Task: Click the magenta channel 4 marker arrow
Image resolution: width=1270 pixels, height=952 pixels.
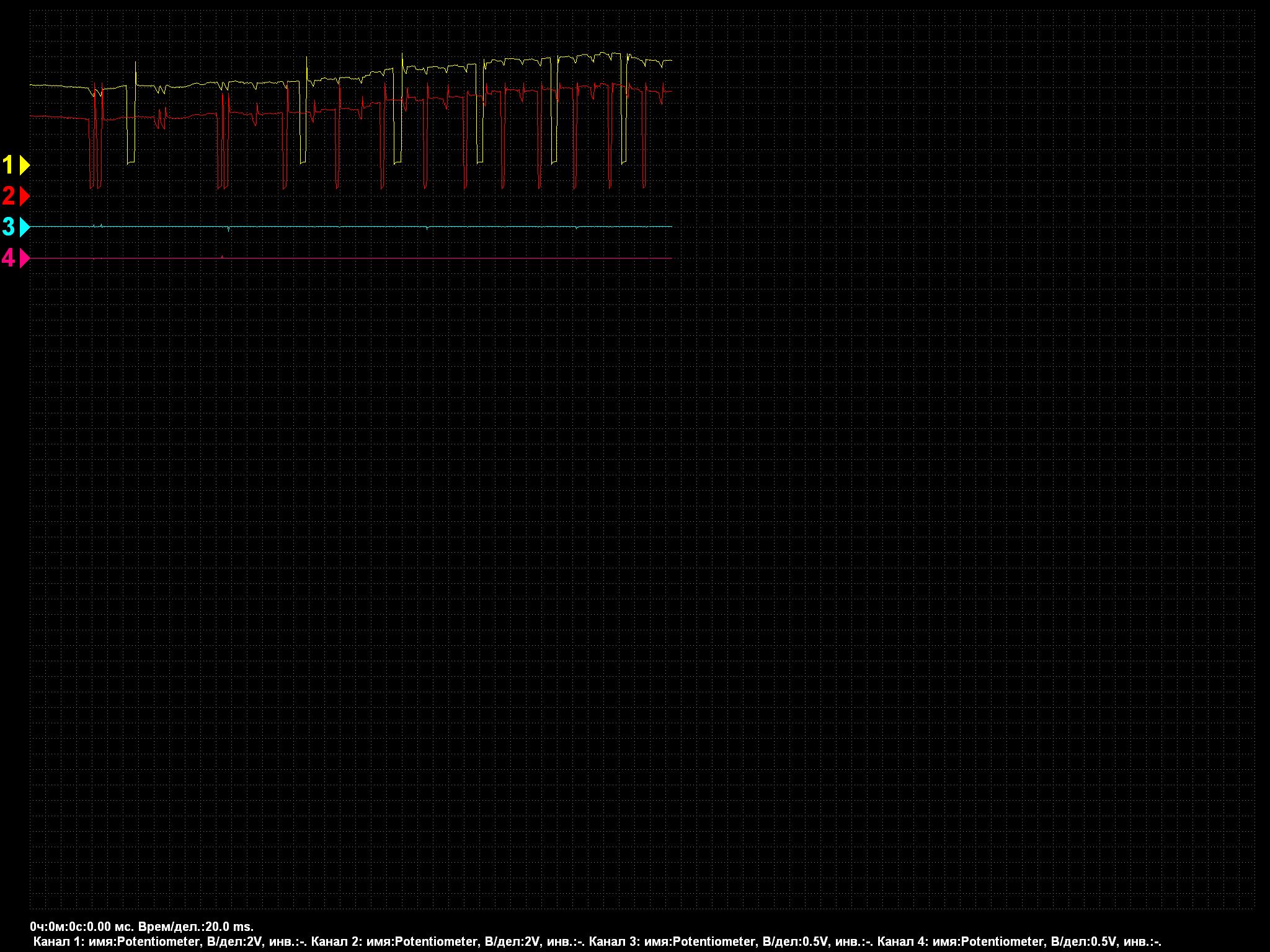Action: [x=24, y=258]
